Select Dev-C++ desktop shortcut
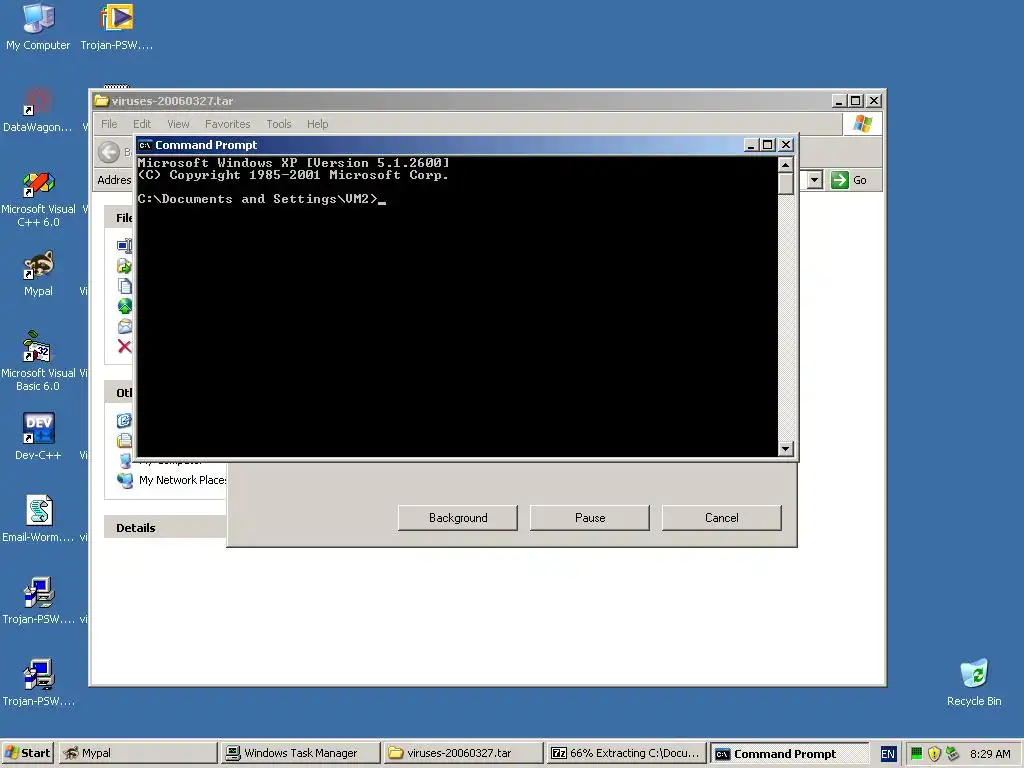The height and width of the screenshot is (768, 1024). (x=38, y=436)
